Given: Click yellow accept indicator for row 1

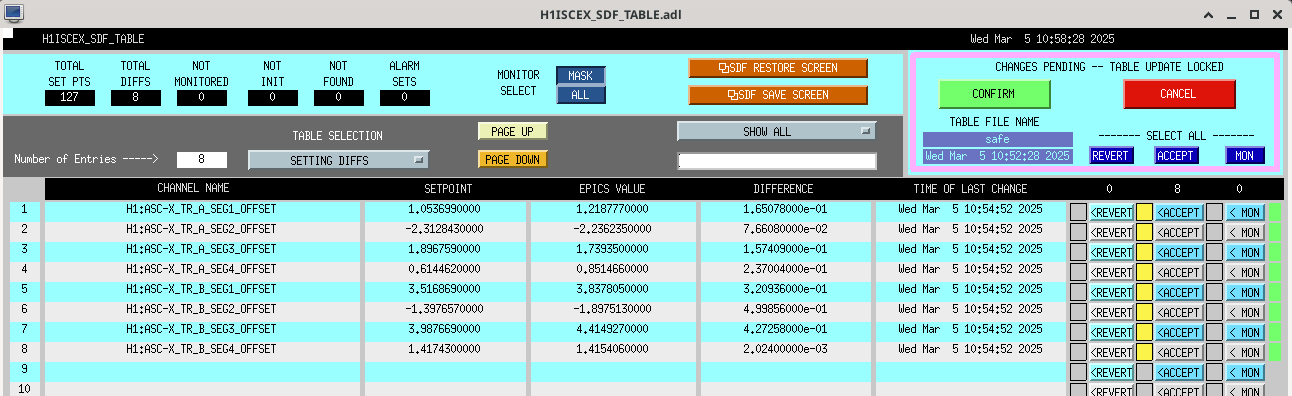Looking at the screenshot, I should point(1145,211).
